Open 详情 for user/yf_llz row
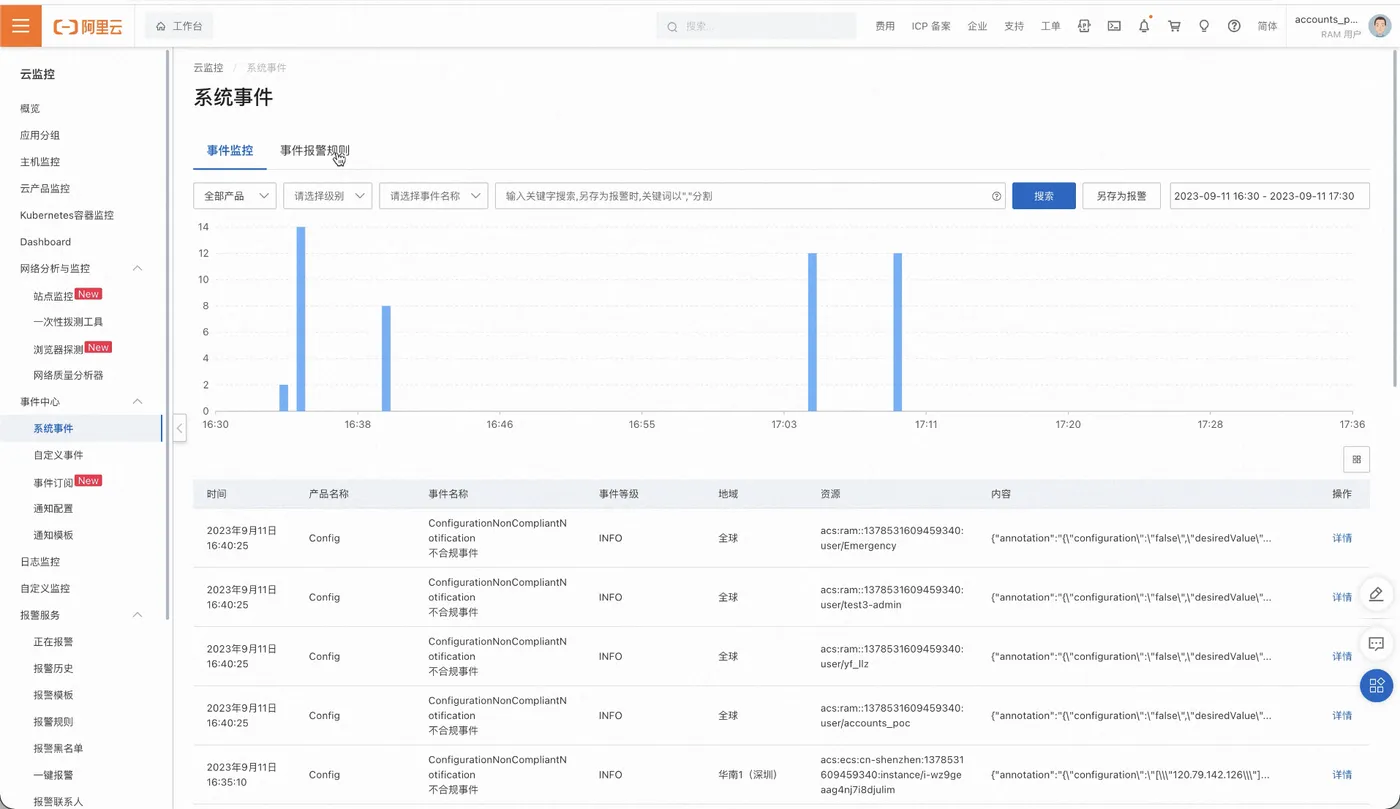Screen dimensions: 1400x809 (1342, 656)
